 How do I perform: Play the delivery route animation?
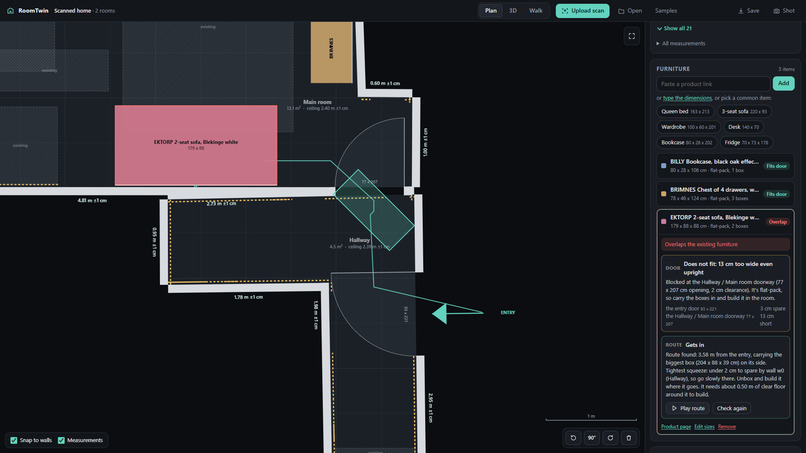point(688,408)
